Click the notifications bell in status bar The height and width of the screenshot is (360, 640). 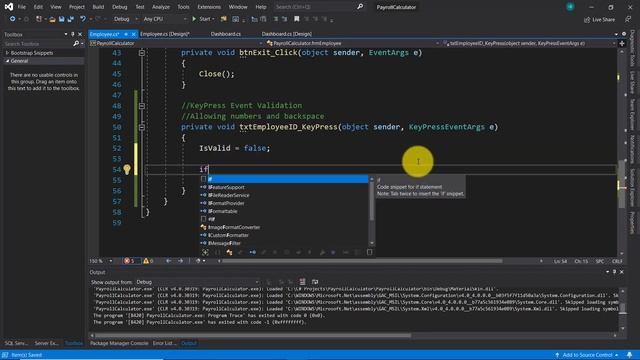pyautogui.click(x=629, y=355)
